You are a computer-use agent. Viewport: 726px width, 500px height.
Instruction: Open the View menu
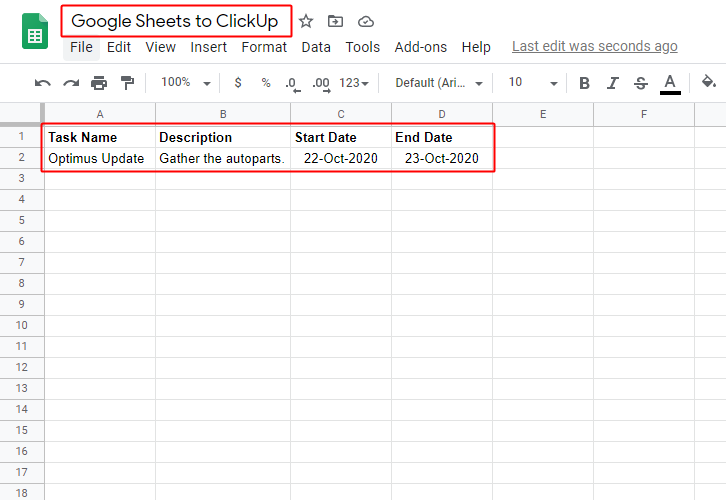tap(160, 47)
